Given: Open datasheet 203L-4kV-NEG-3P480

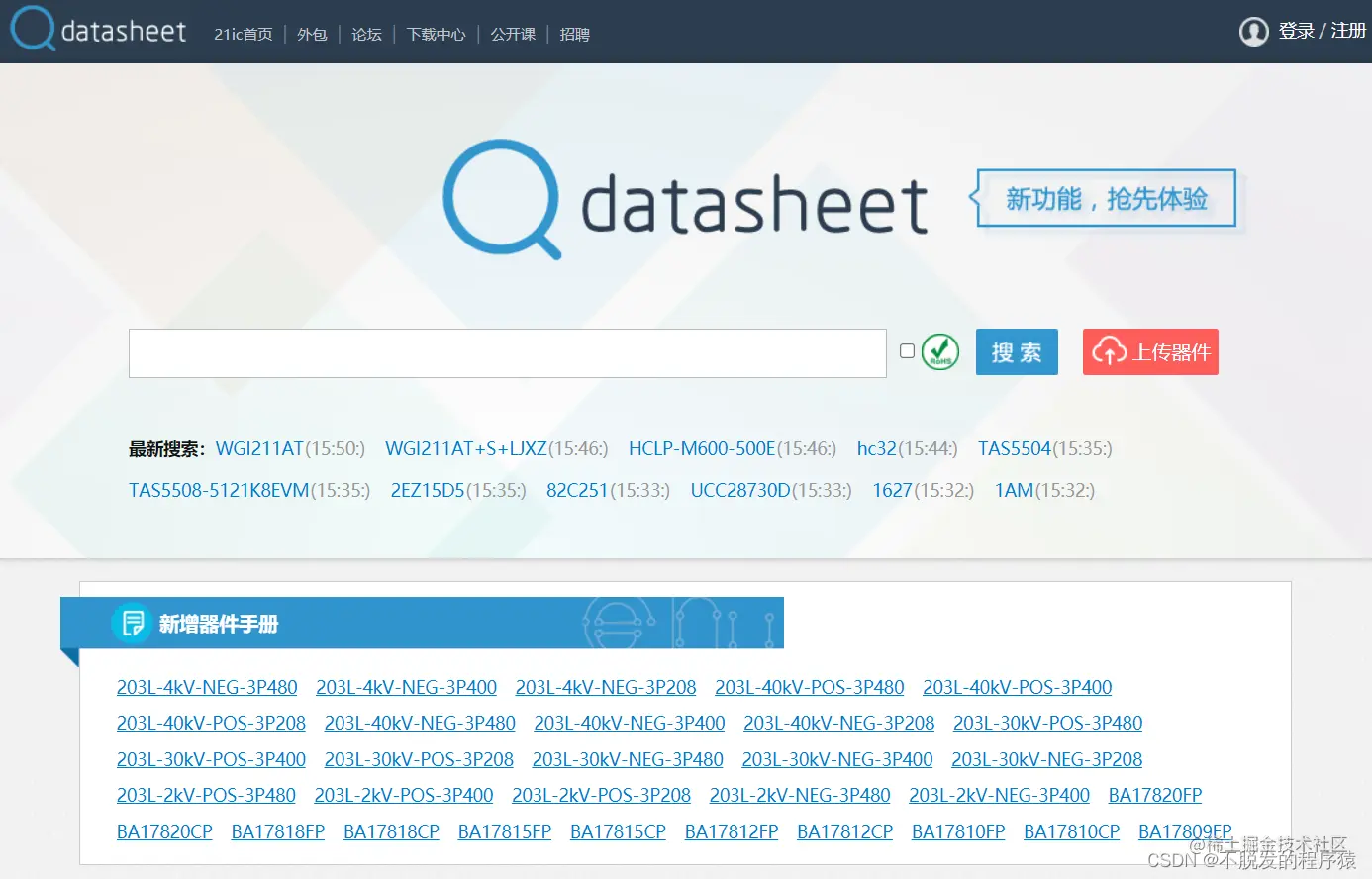Looking at the screenshot, I should click(x=207, y=687).
